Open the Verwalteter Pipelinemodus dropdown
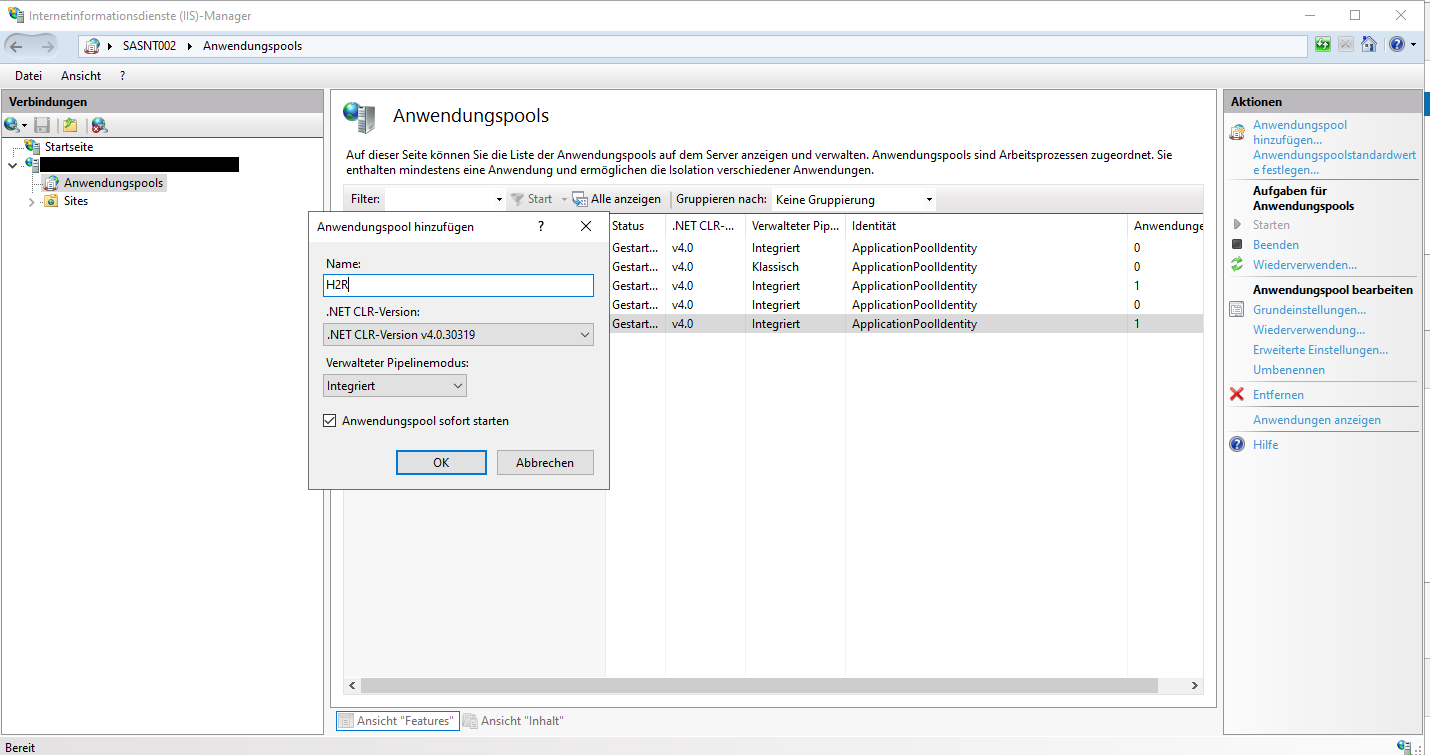 396,386
